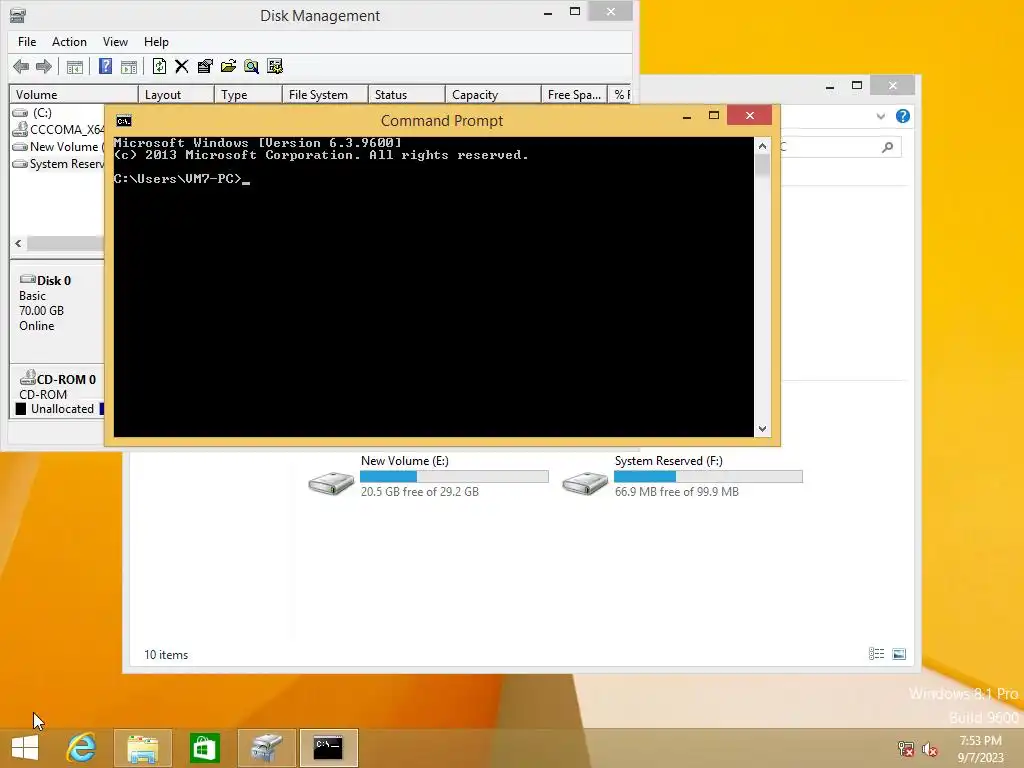Select CD-ROM 0 in the graphical view
1024x768 pixels.
pyautogui.click(x=57, y=387)
